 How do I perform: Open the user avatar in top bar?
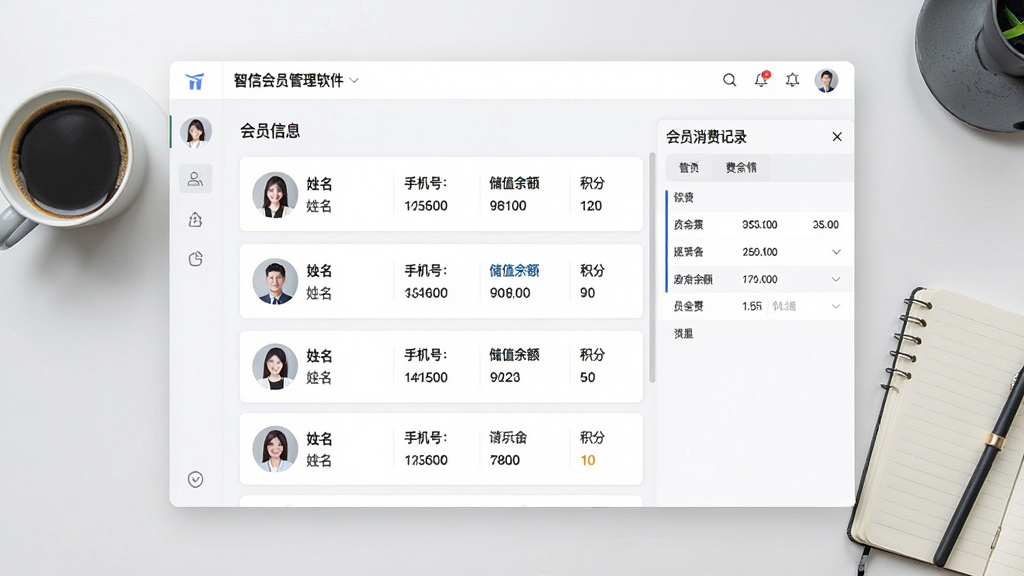(x=826, y=80)
